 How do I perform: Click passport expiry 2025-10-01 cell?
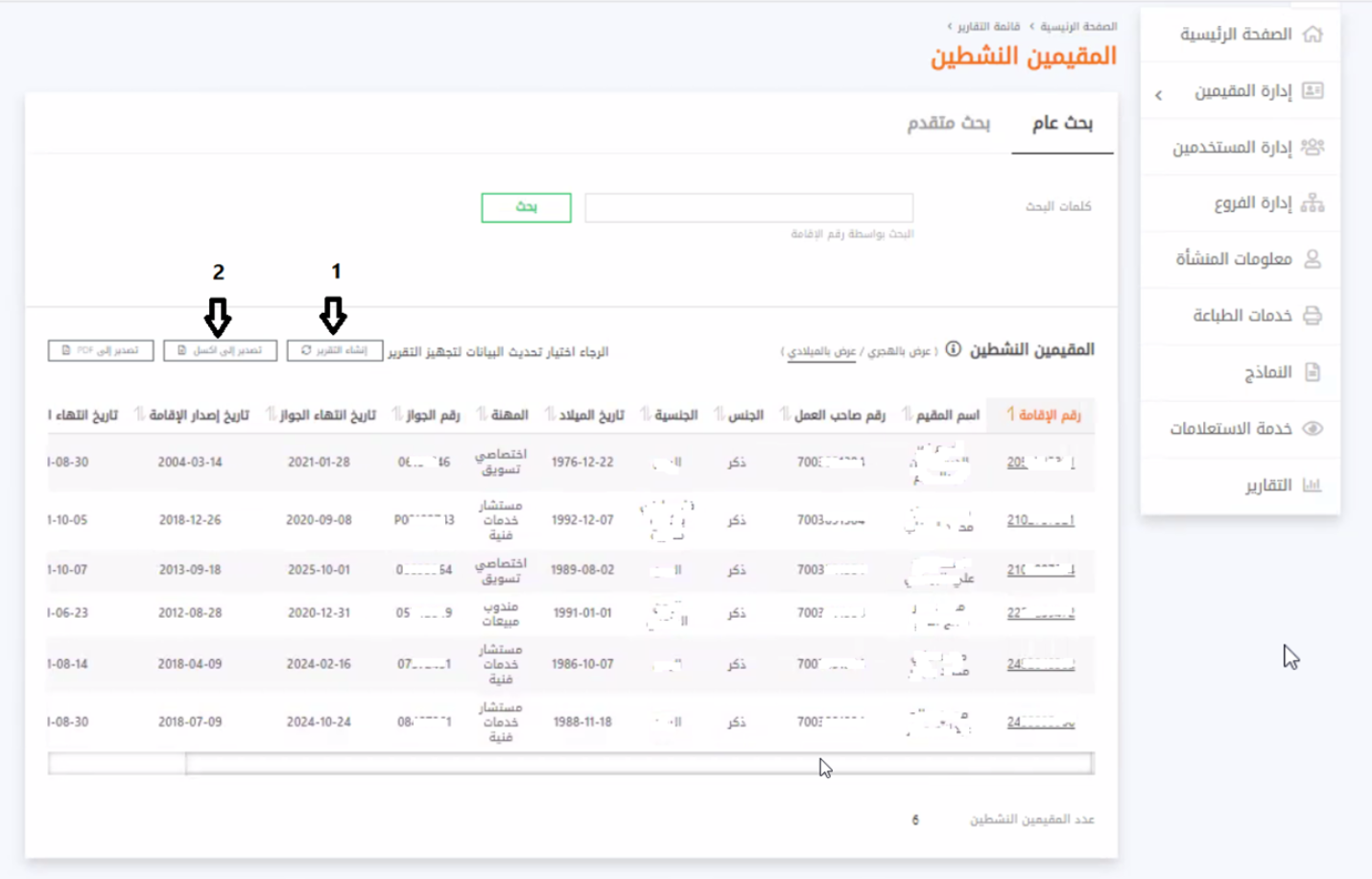[x=319, y=570]
